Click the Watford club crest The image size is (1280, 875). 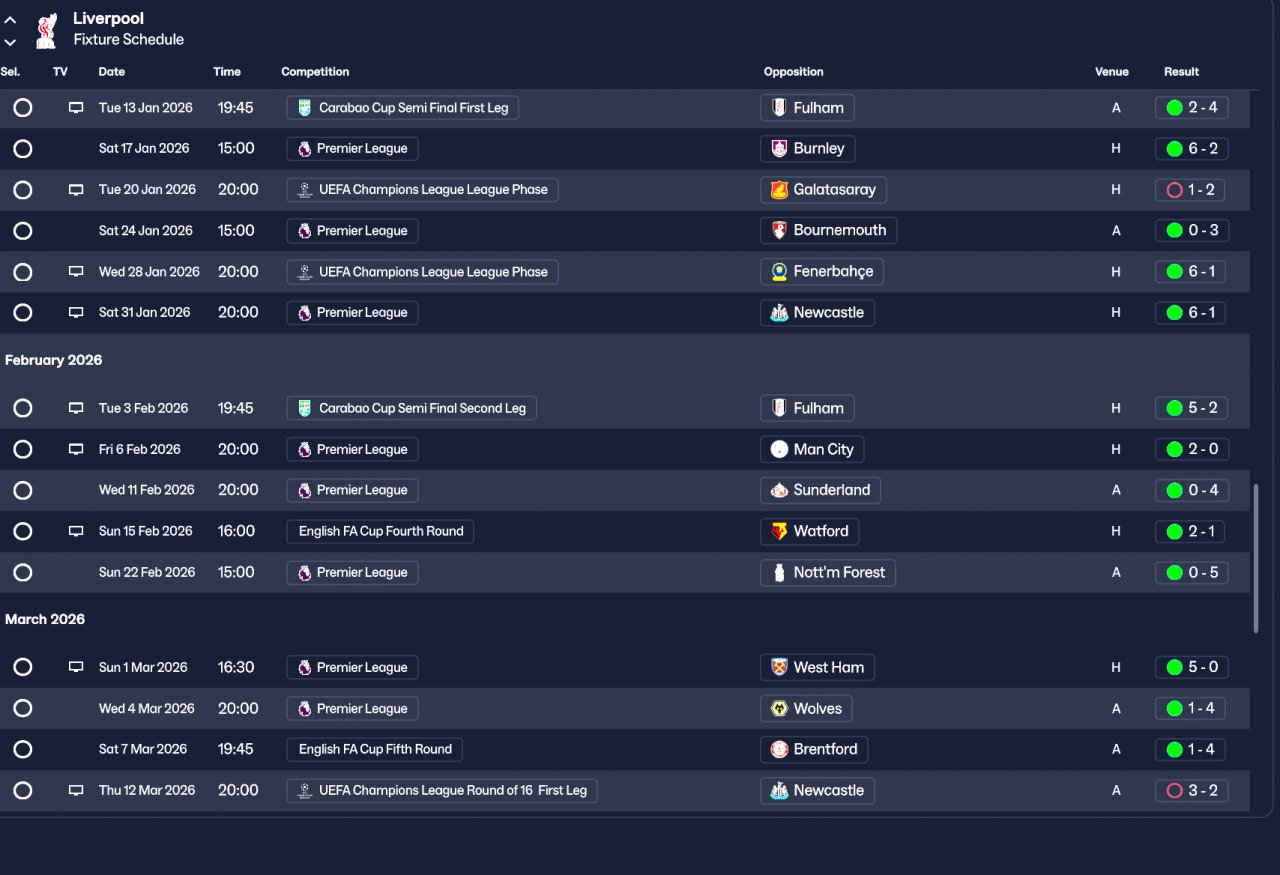pyautogui.click(x=779, y=531)
